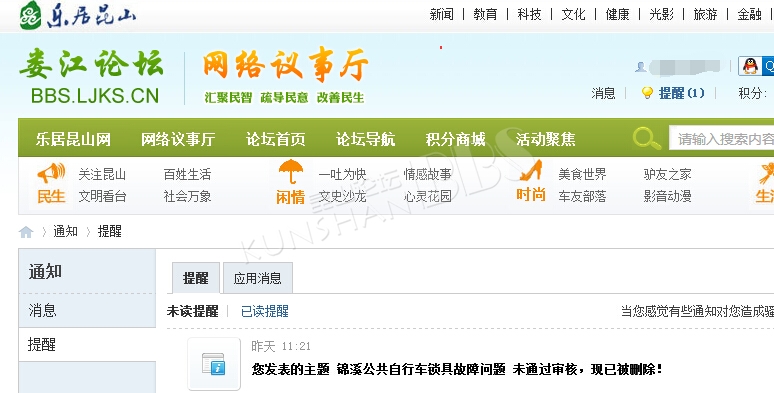The image size is (774, 393).
Task: Open the 文明看台 board
Action: tap(102, 196)
